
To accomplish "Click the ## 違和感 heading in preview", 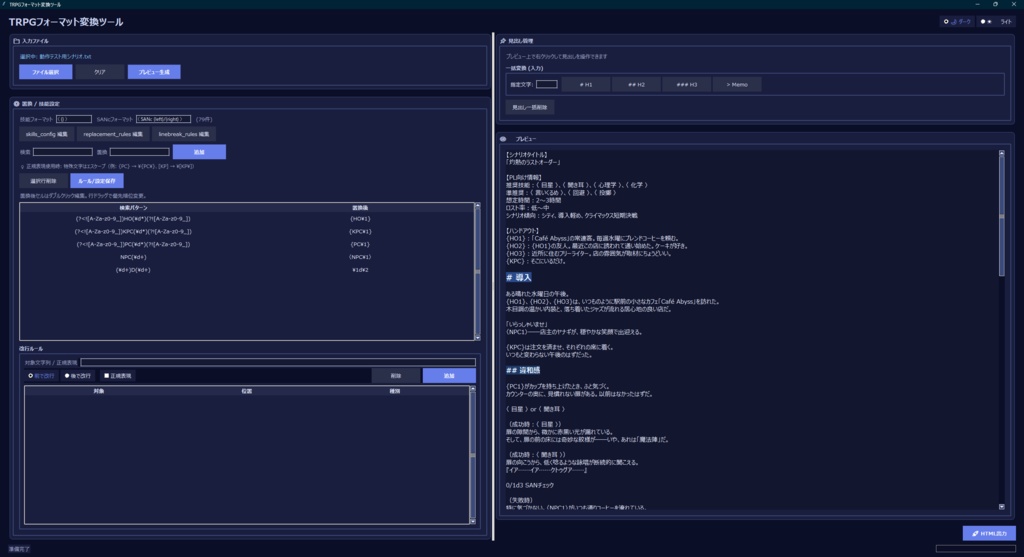I will click(x=522, y=370).
